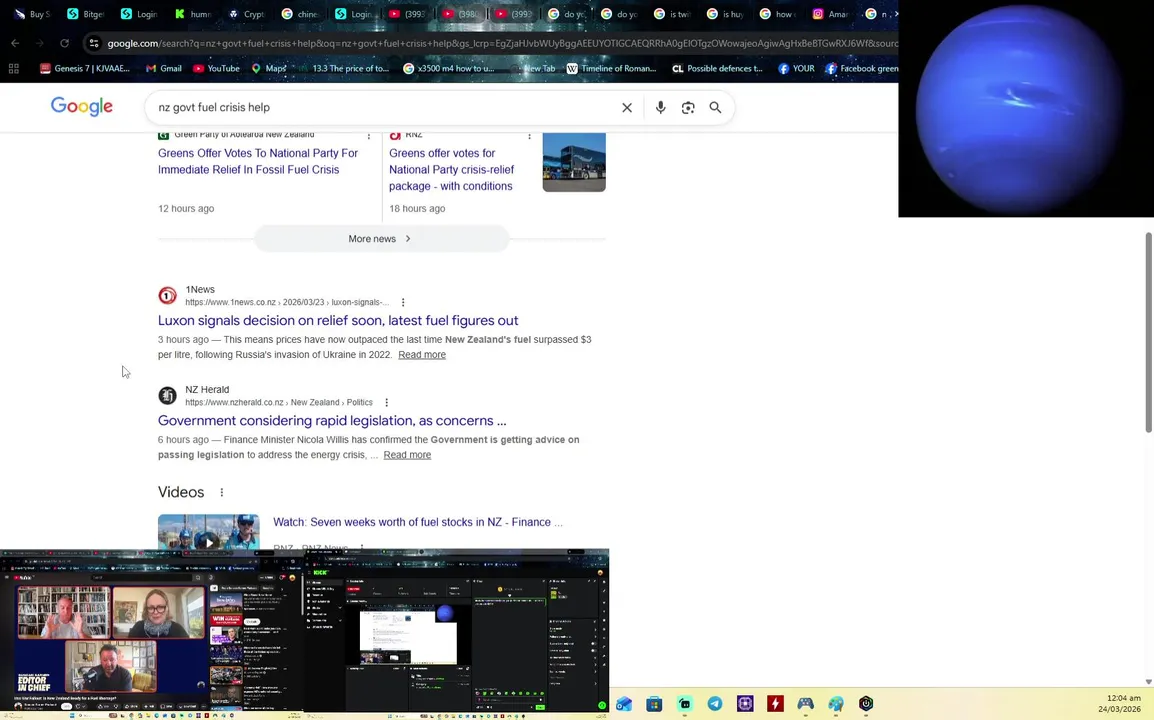Open Genesis 7 KJVAAE bookmark
1154x720 pixels.
(x=85, y=68)
